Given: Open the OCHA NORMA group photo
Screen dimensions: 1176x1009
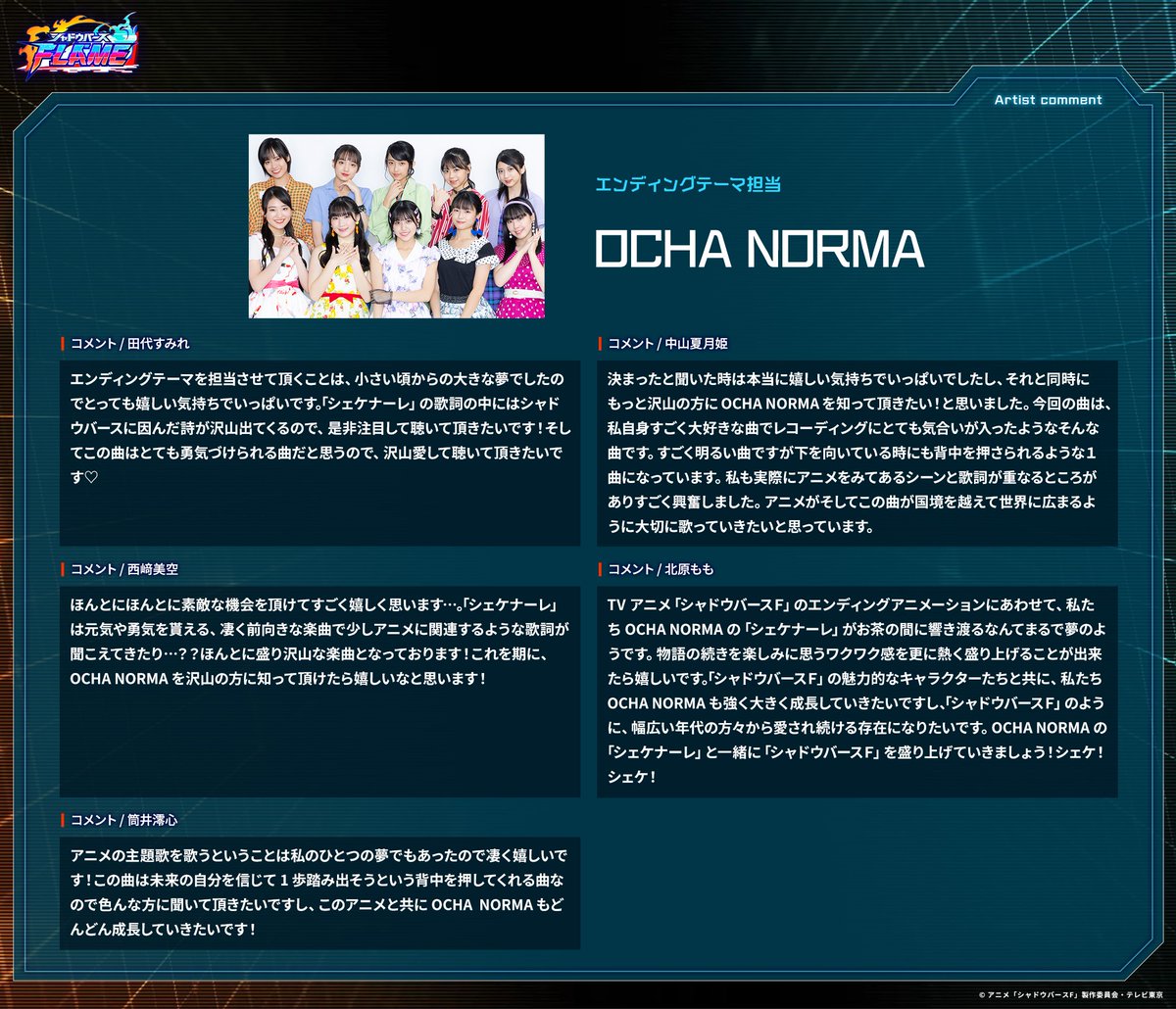Looking at the screenshot, I should coord(397,226).
